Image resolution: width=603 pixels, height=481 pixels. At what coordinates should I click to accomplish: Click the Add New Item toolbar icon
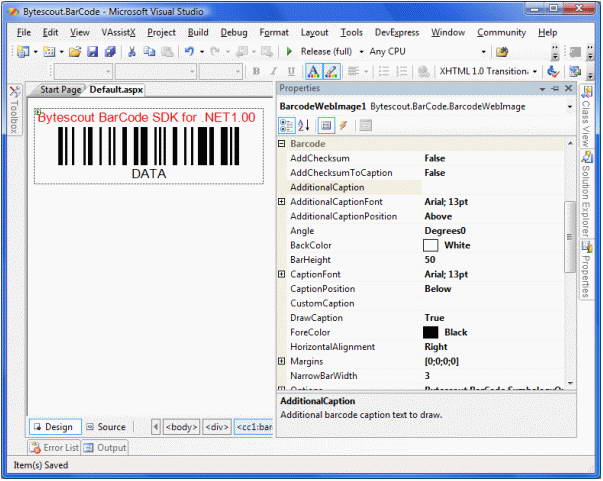click(49, 52)
